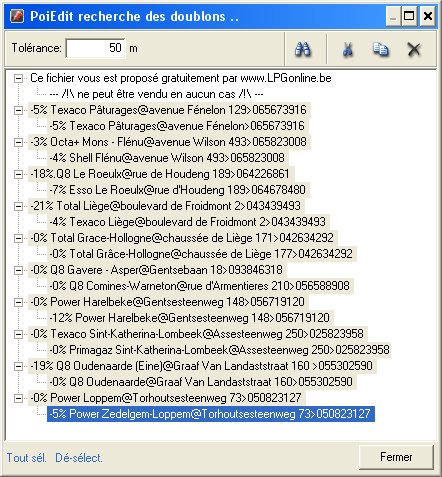Click the PoiEdit app icon in title bar

click(17, 16)
